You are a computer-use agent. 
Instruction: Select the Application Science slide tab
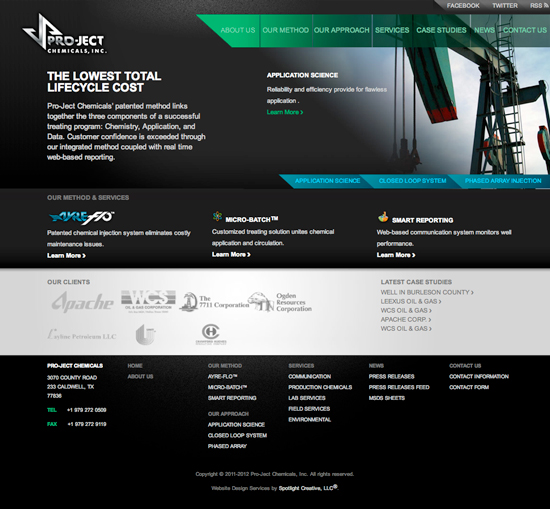(x=327, y=181)
